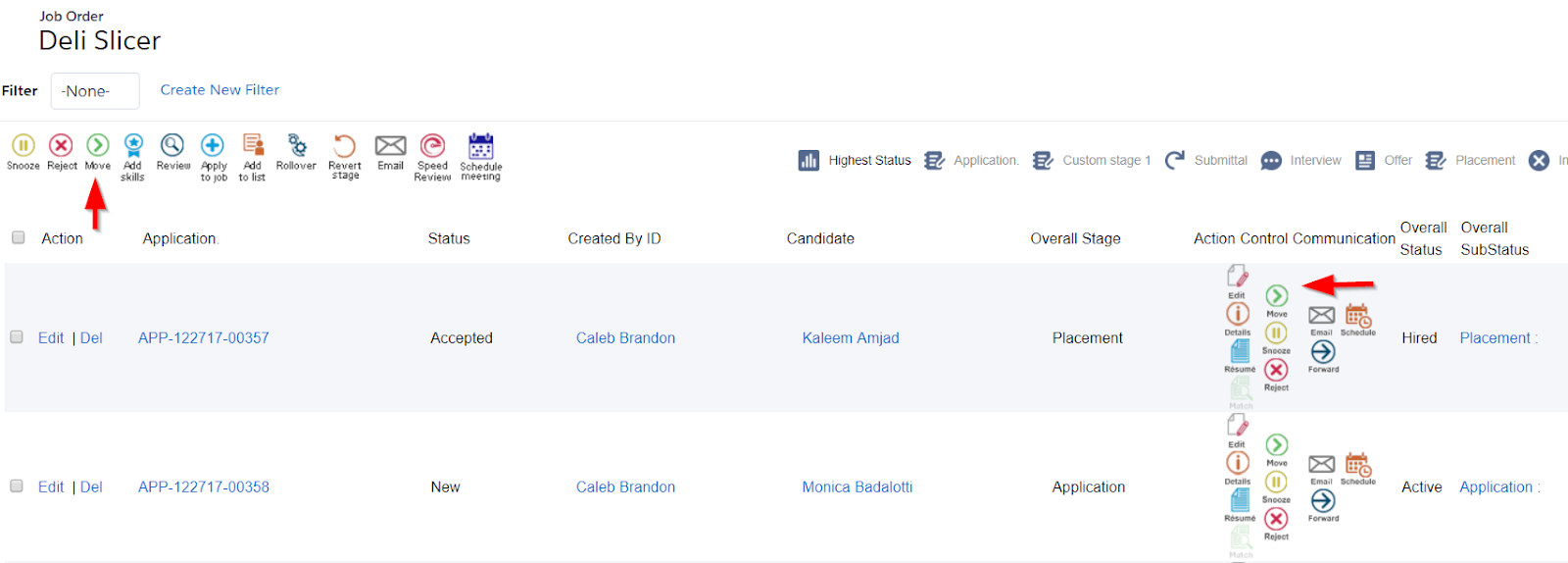Click the Schedule meeting calendar icon
Screen dimensions: 1568x563
(480, 146)
